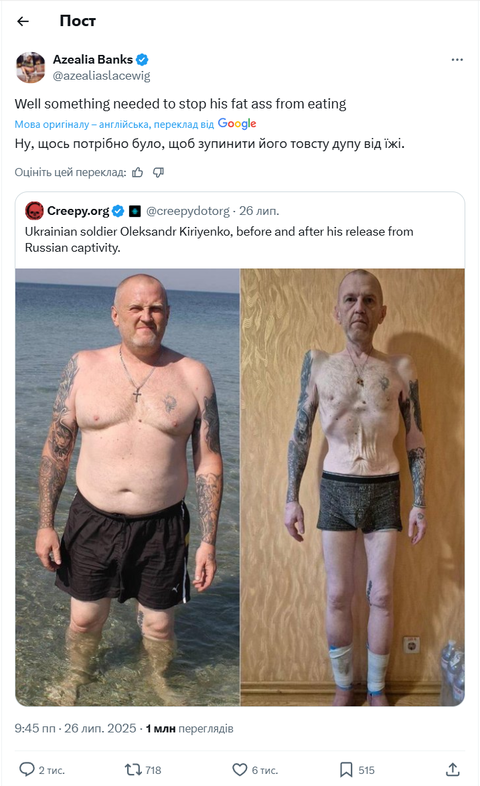
Task: Rate the translation with thumbs up
Action: [138, 172]
